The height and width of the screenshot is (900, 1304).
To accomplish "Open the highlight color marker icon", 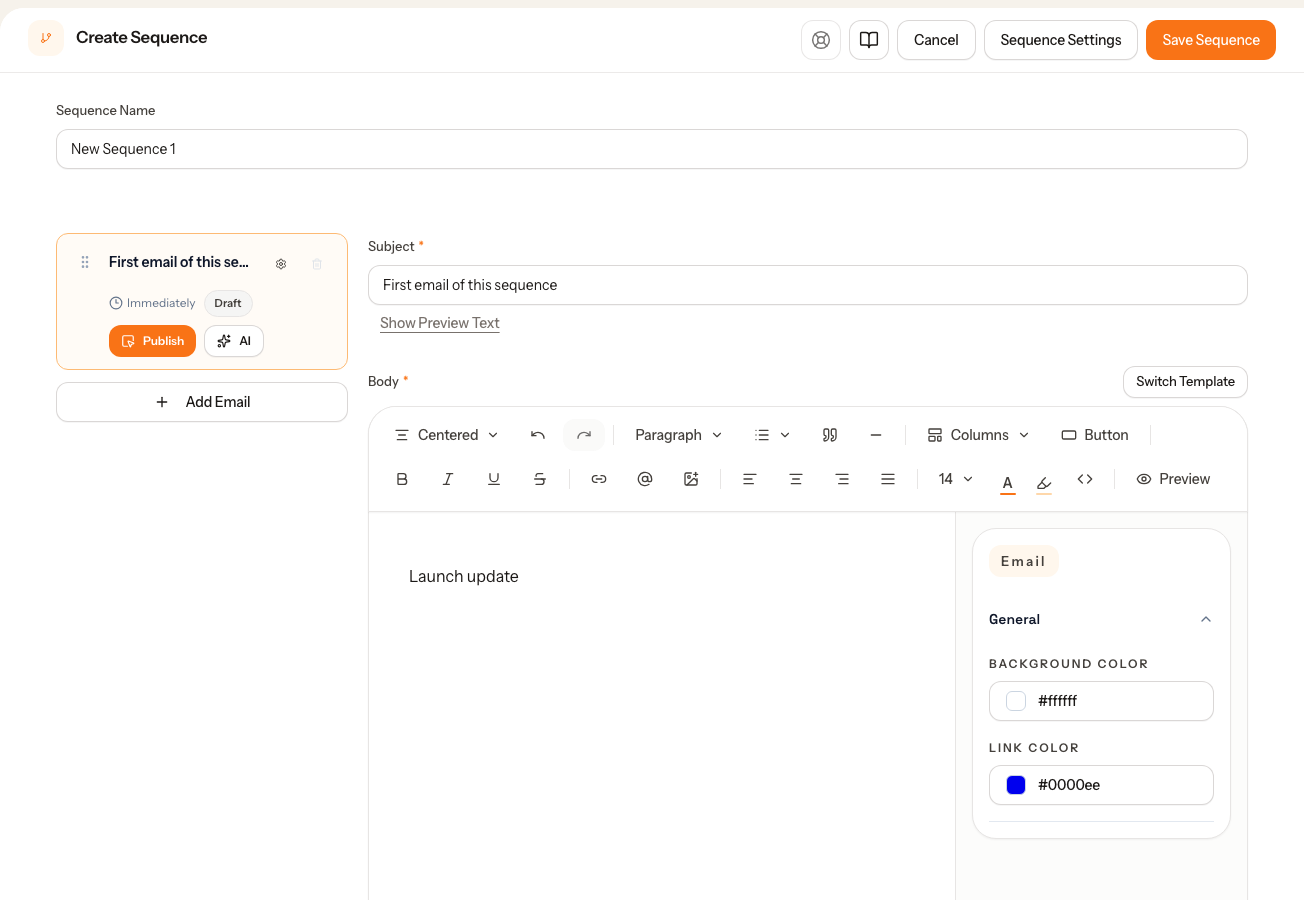I will (x=1044, y=482).
